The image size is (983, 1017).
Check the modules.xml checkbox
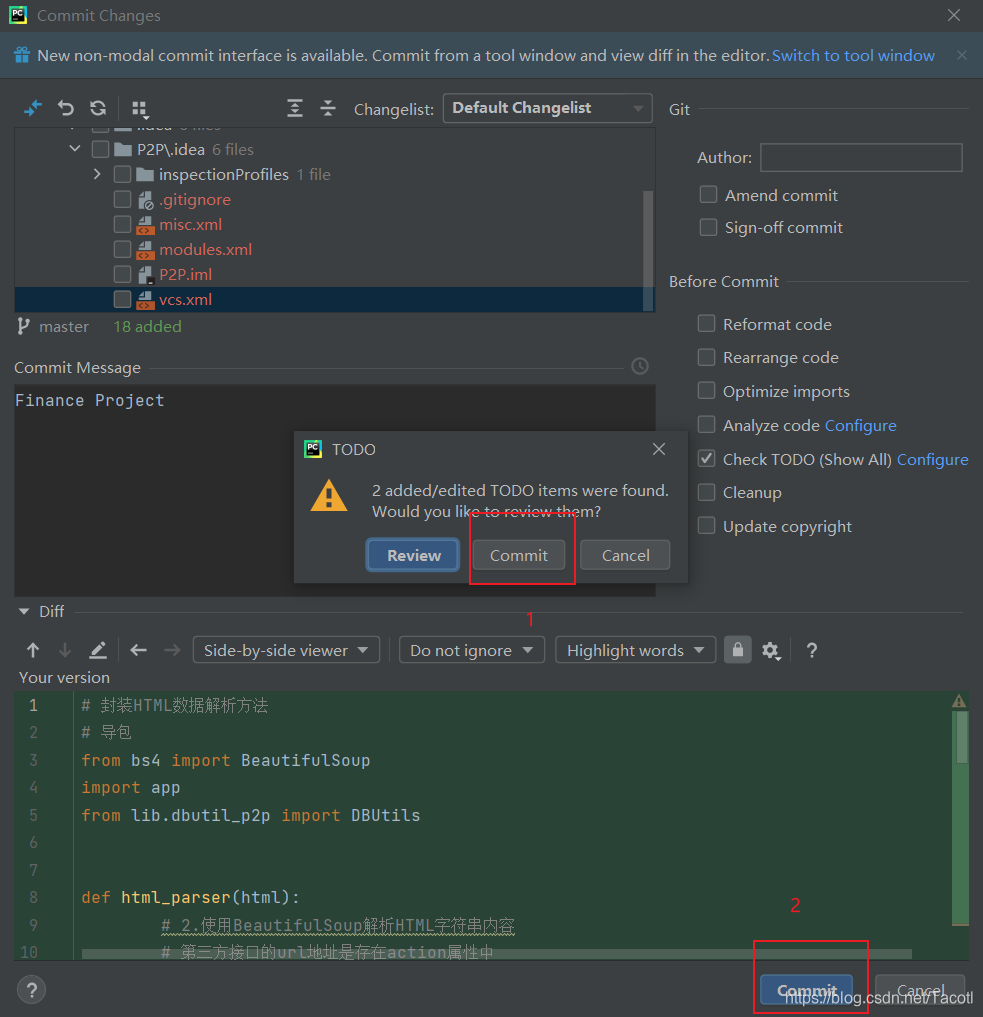click(x=123, y=250)
